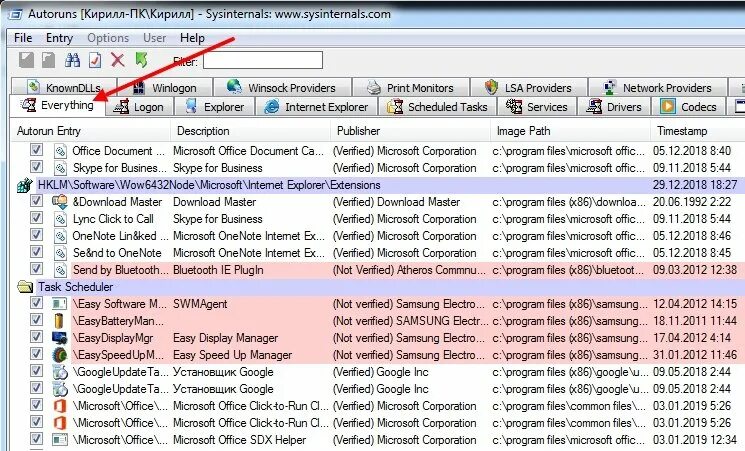Uncheck the Skype for Business entry checkbox
The width and height of the screenshot is (745, 451).
(36, 167)
